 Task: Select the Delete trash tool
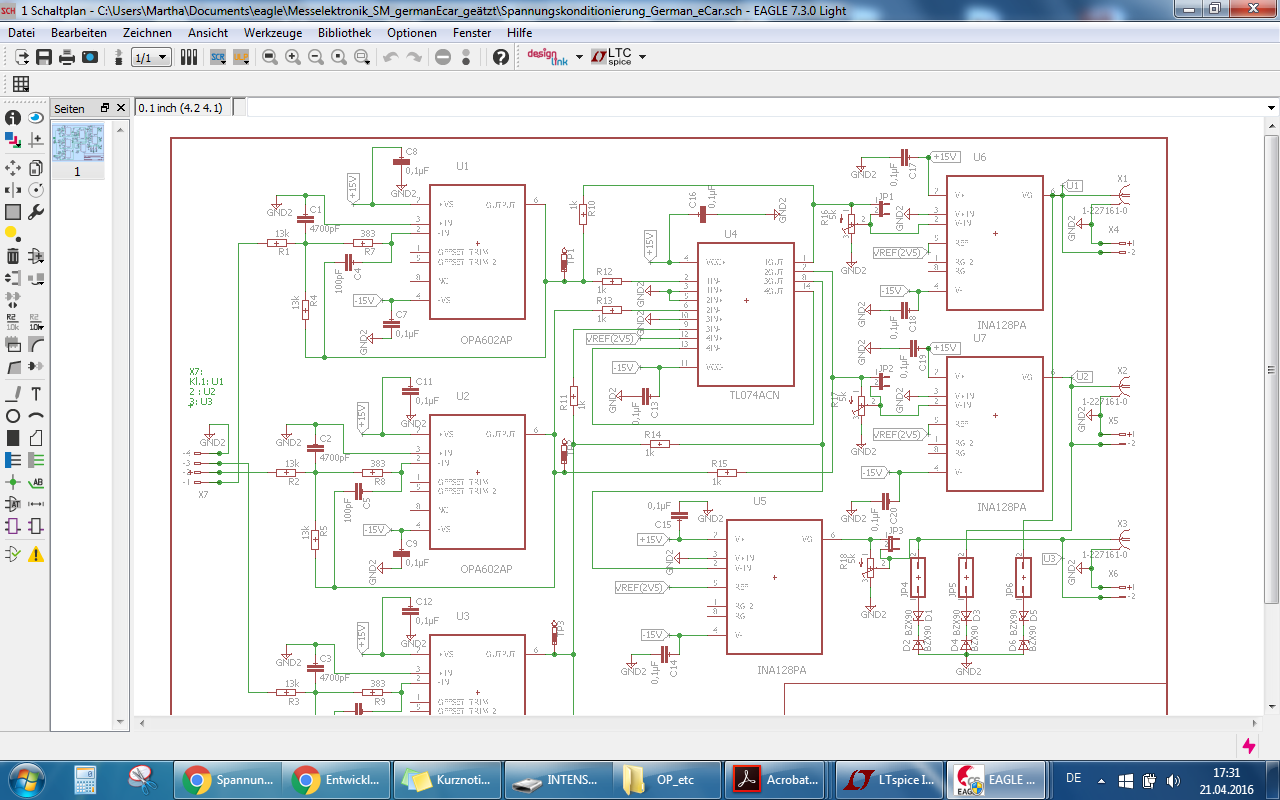pyautogui.click(x=13, y=257)
